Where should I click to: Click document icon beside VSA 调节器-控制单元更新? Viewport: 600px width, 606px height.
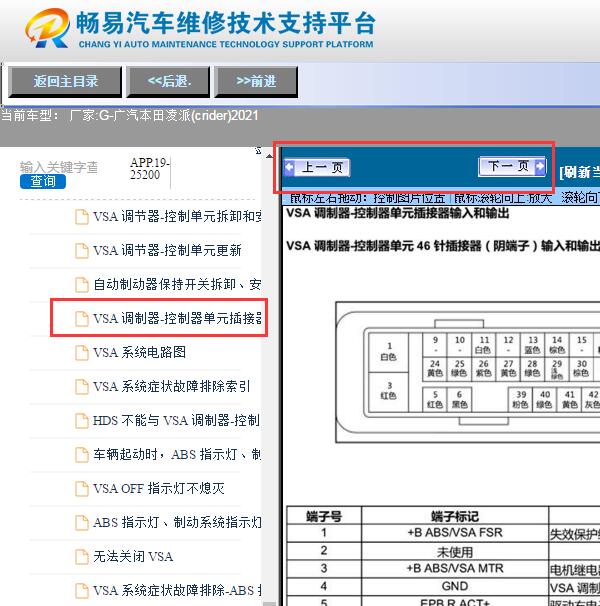point(82,250)
